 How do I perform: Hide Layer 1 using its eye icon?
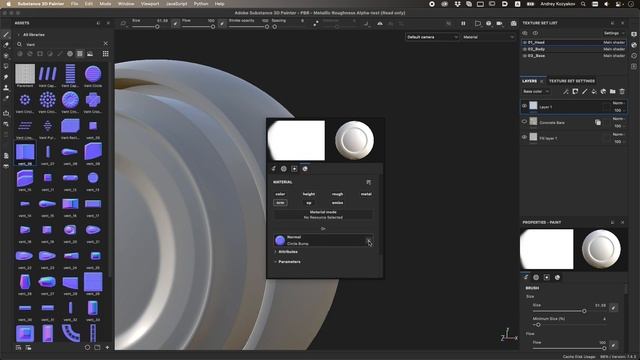[524, 106]
